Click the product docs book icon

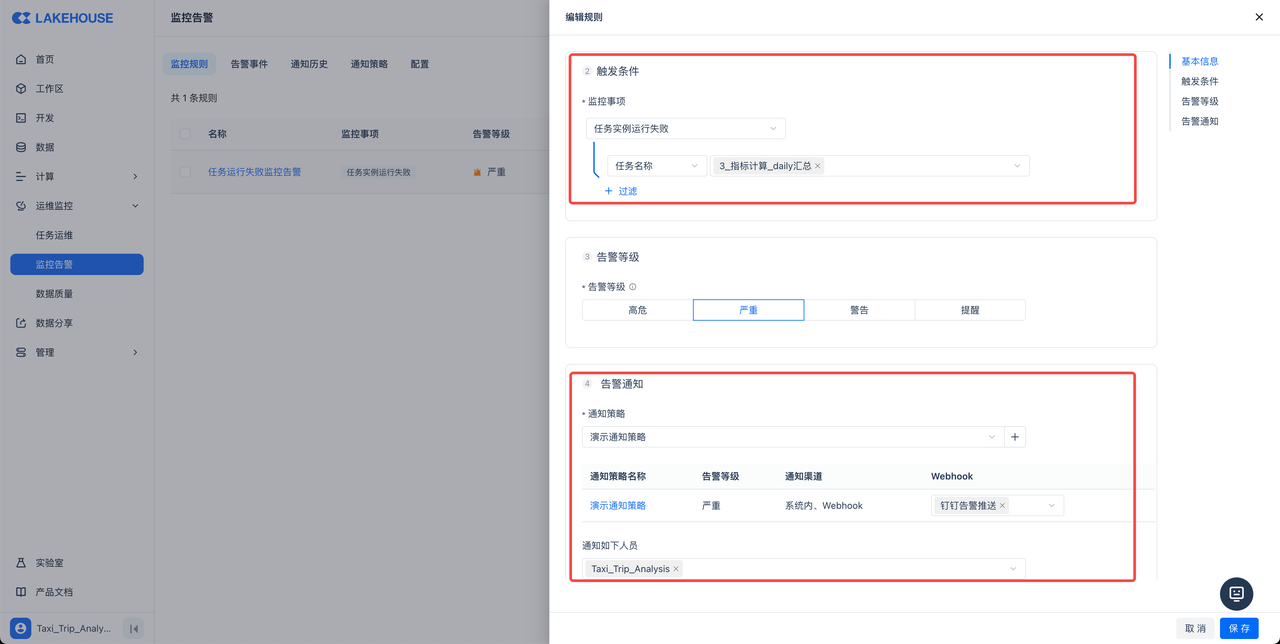(21, 592)
